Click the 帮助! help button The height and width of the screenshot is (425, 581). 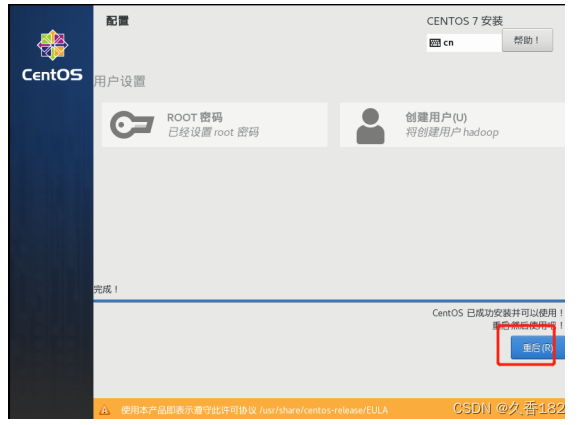[x=527, y=40]
